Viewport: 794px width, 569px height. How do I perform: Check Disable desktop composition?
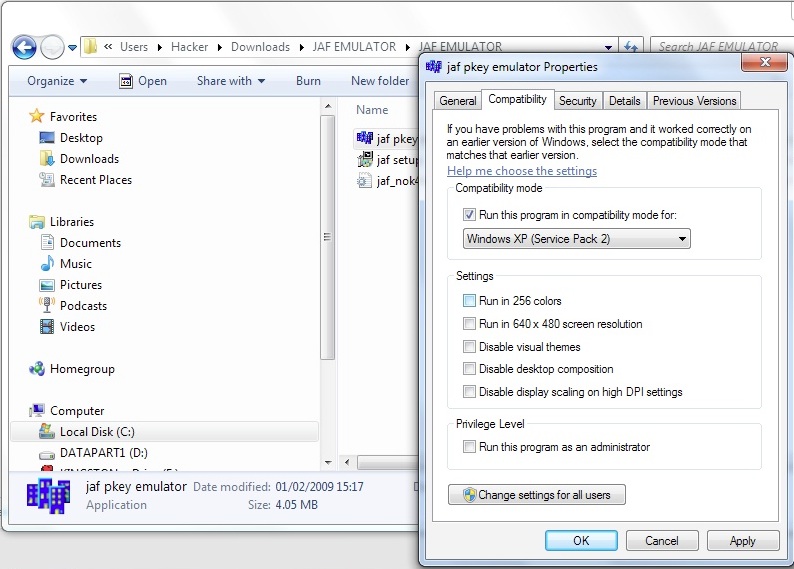pyautogui.click(x=469, y=369)
